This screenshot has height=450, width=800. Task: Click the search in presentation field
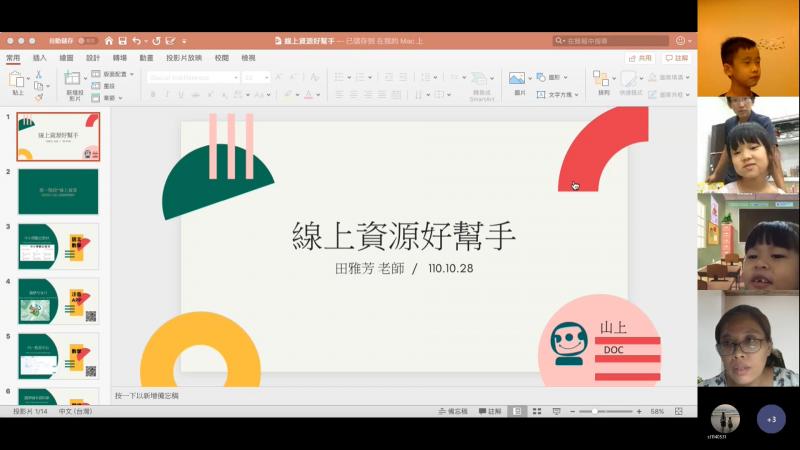tap(611, 41)
